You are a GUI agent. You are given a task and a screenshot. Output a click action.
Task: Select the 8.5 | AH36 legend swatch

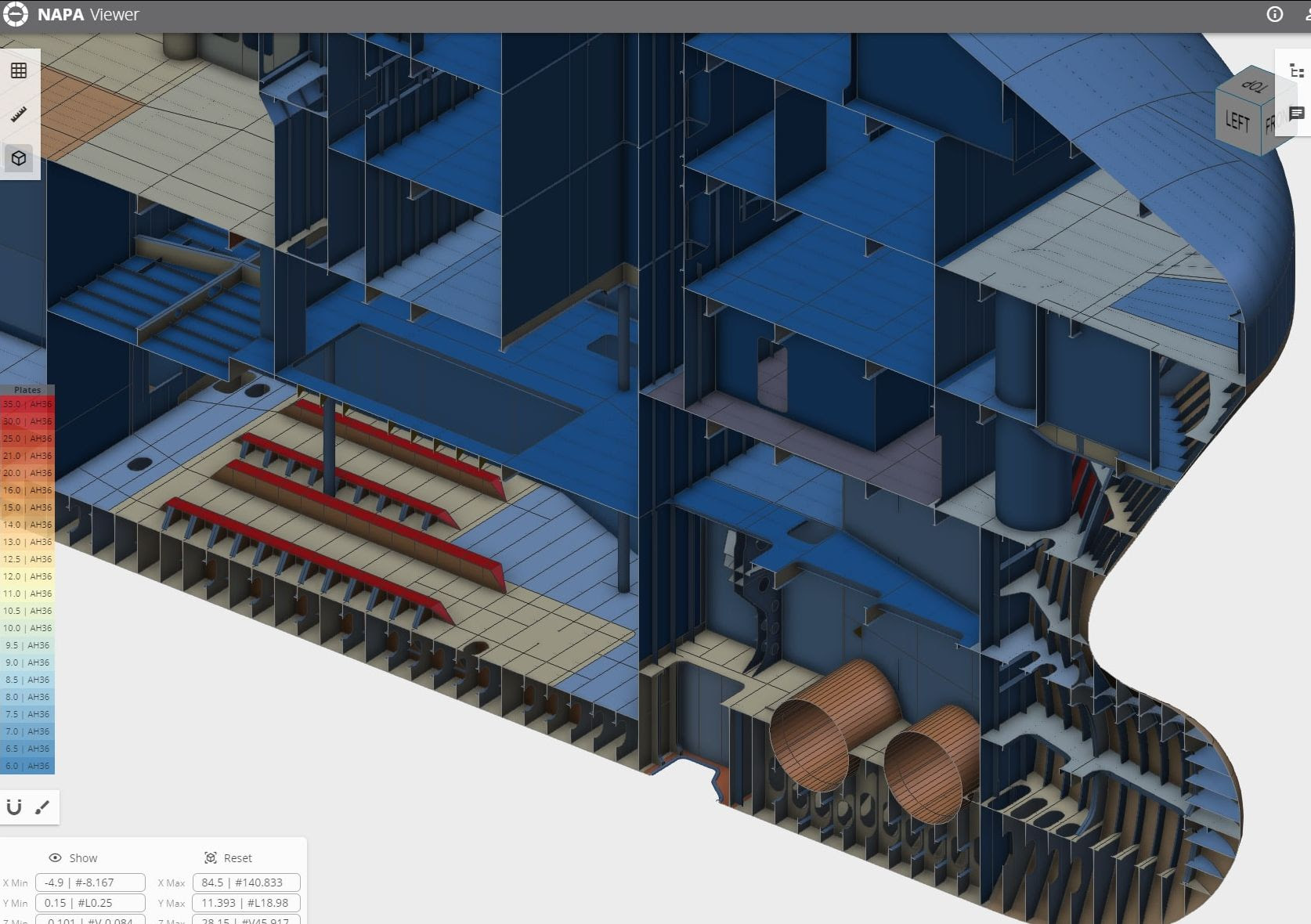27,680
